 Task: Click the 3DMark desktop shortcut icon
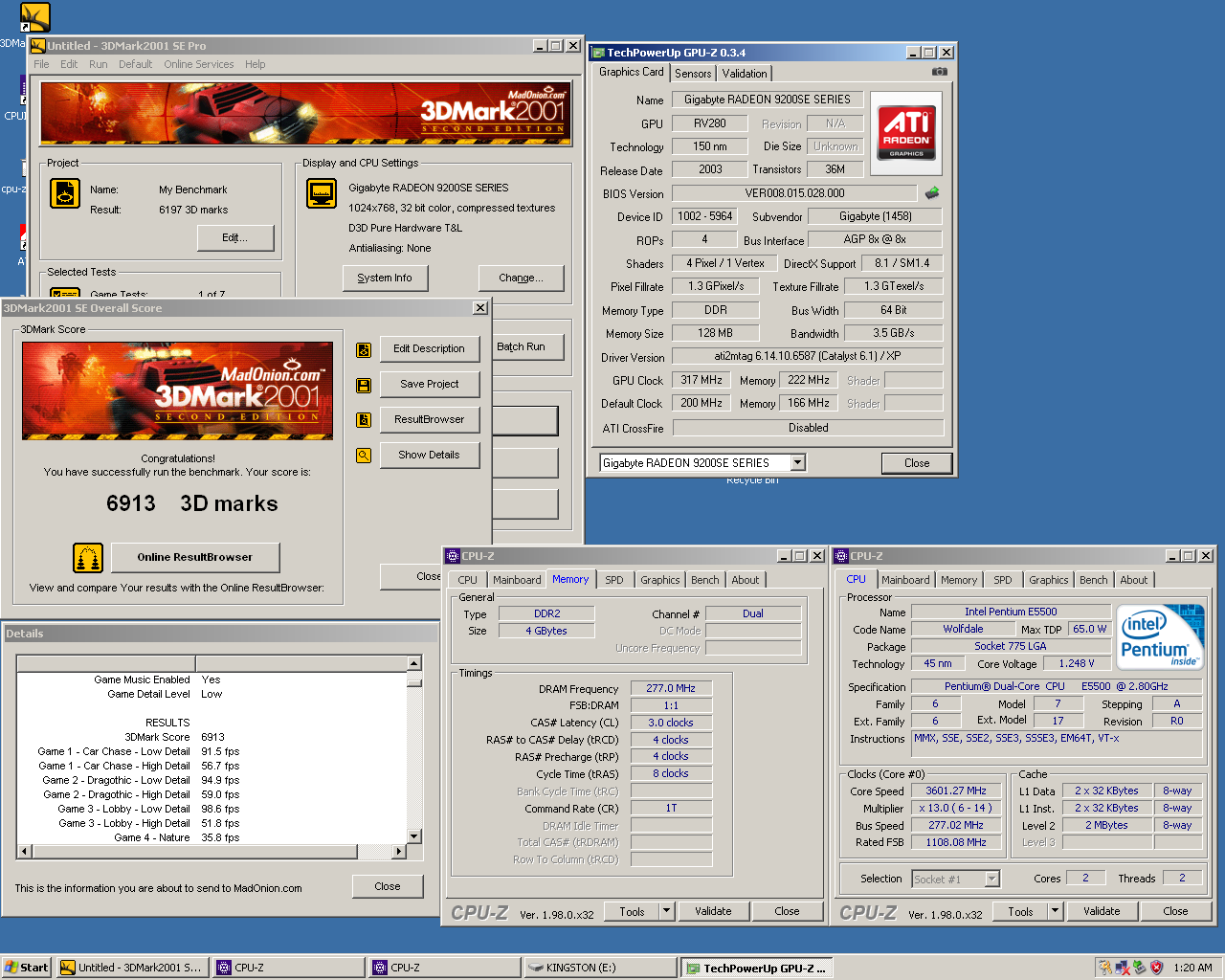pos(34,17)
